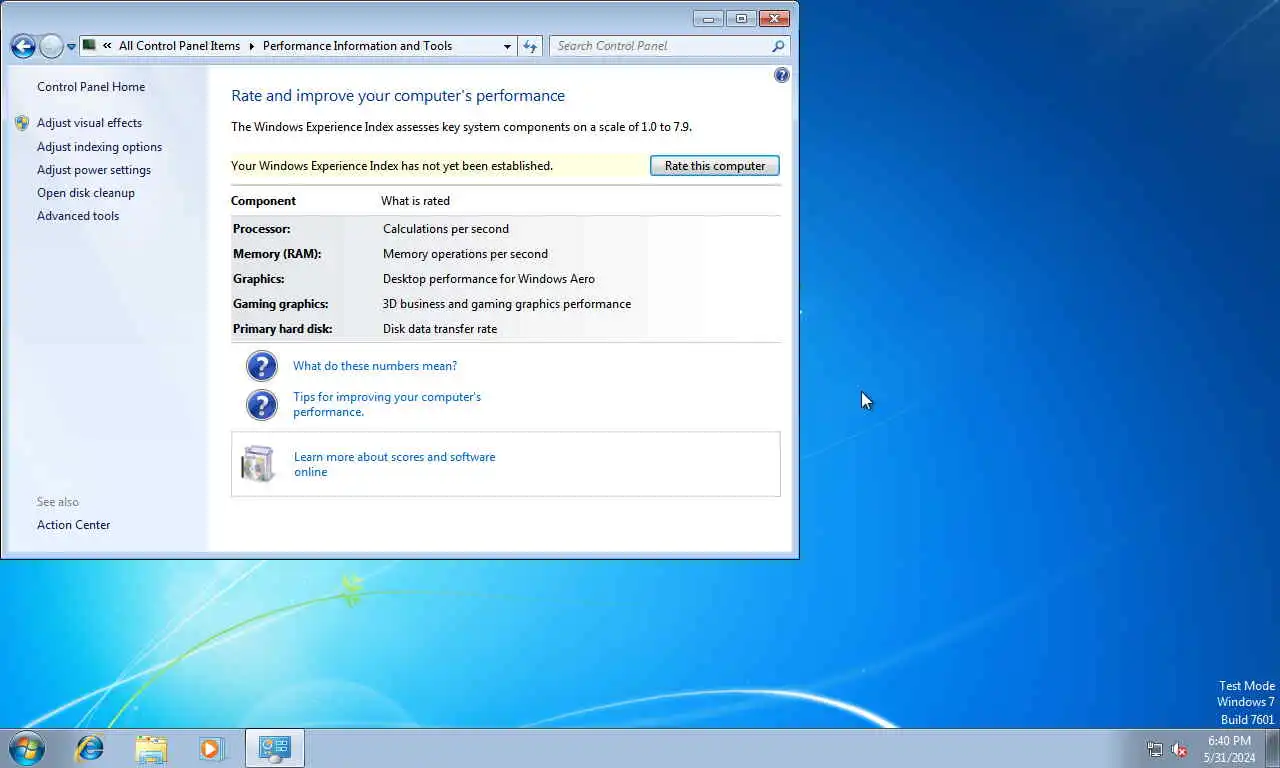Click the shield icon beside Adjust visual effects
Viewport: 1280px width, 768px height.
click(22, 123)
